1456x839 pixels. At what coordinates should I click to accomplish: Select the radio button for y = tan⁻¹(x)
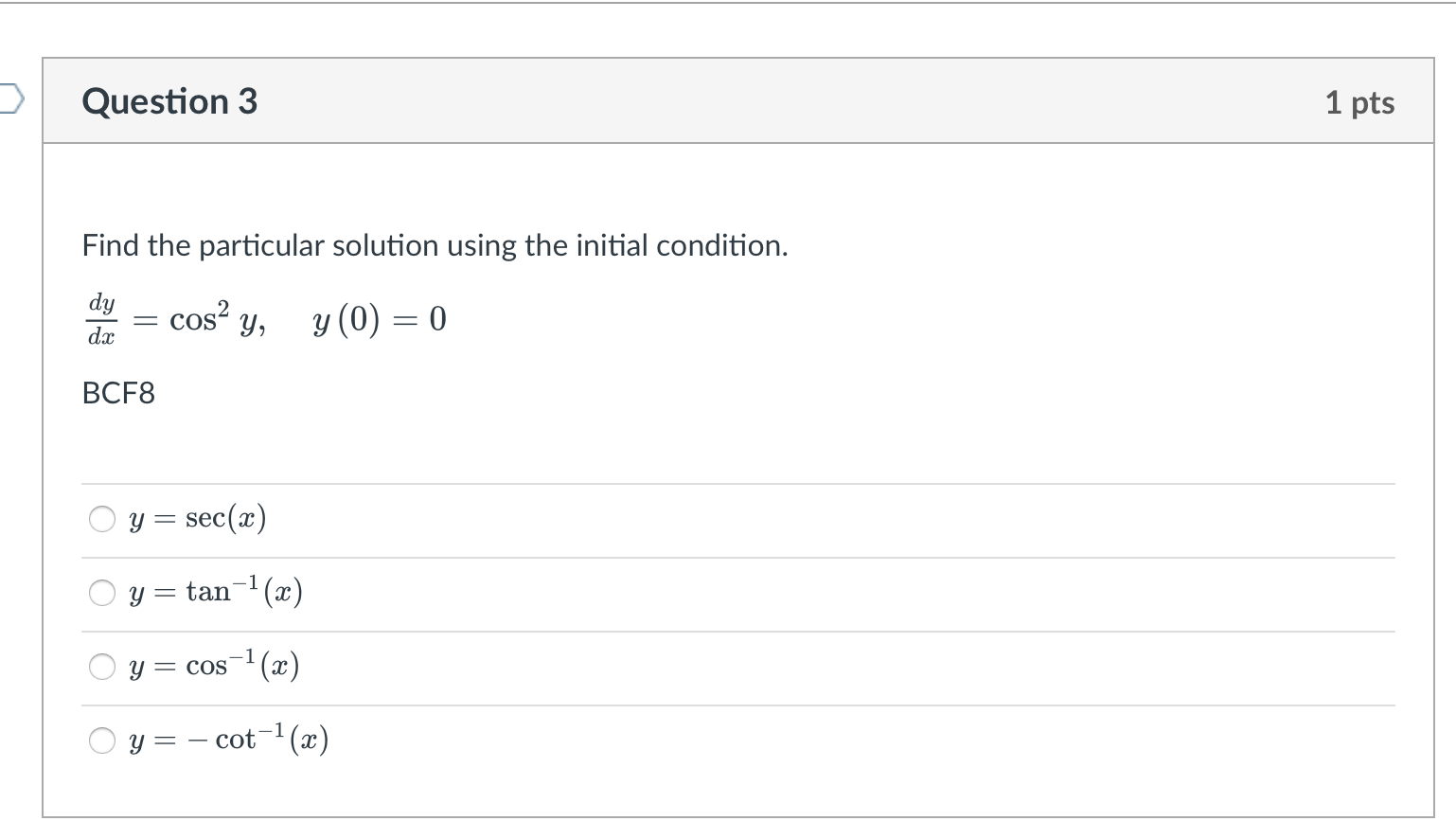(102, 593)
